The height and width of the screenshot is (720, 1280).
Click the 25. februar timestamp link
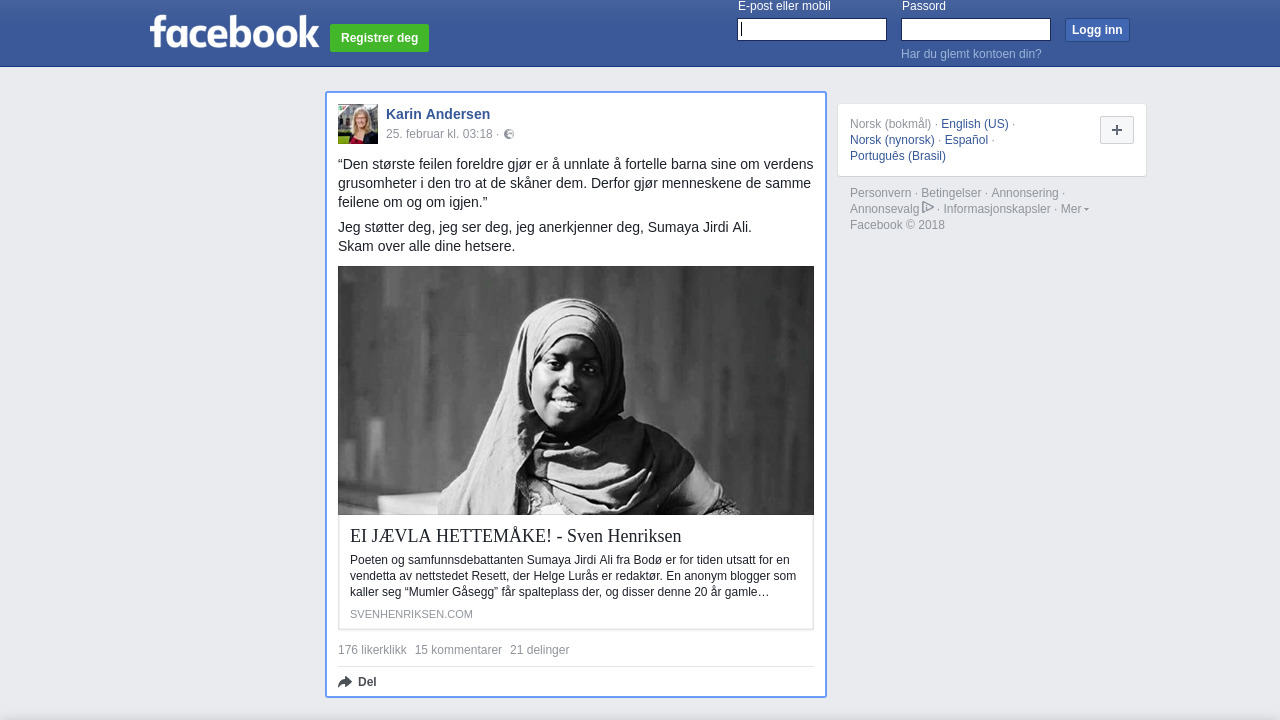pos(439,134)
